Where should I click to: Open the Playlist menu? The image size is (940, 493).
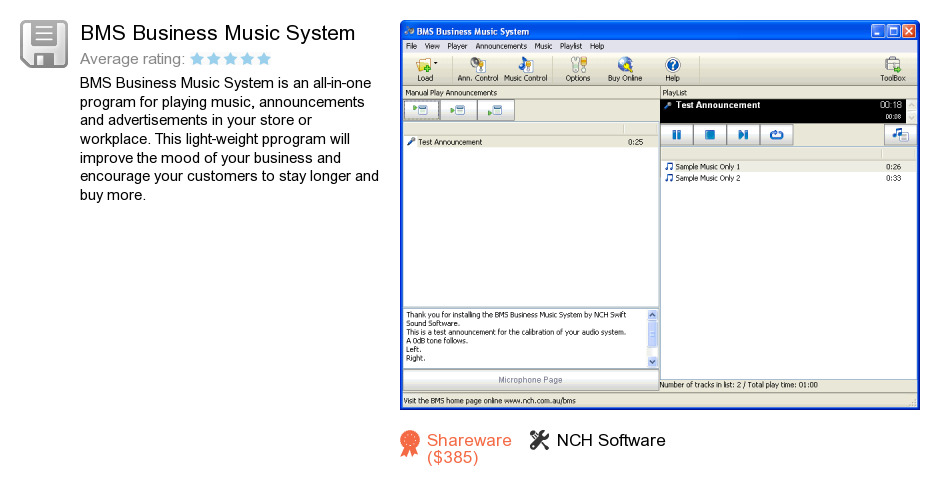point(571,46)
